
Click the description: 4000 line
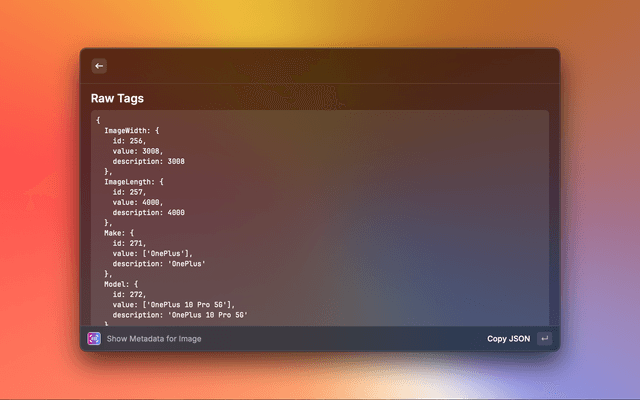pyautogui.click(x=148, y=213)
